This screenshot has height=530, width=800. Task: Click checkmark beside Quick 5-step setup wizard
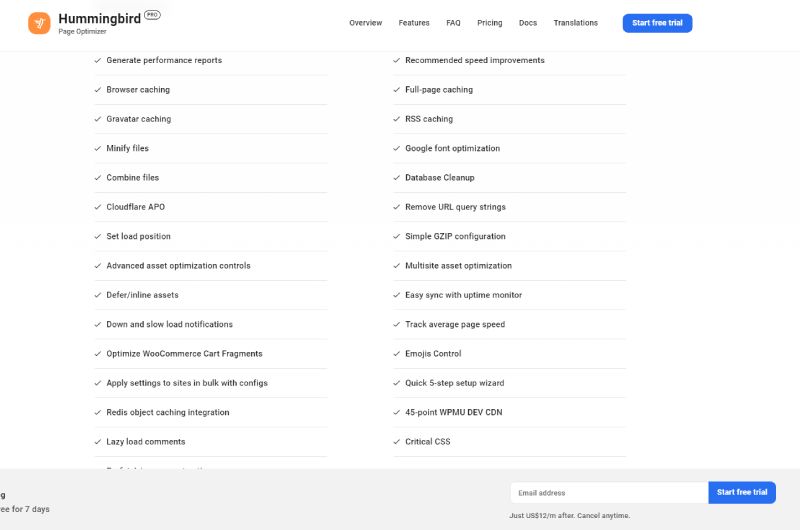[396, 383]
